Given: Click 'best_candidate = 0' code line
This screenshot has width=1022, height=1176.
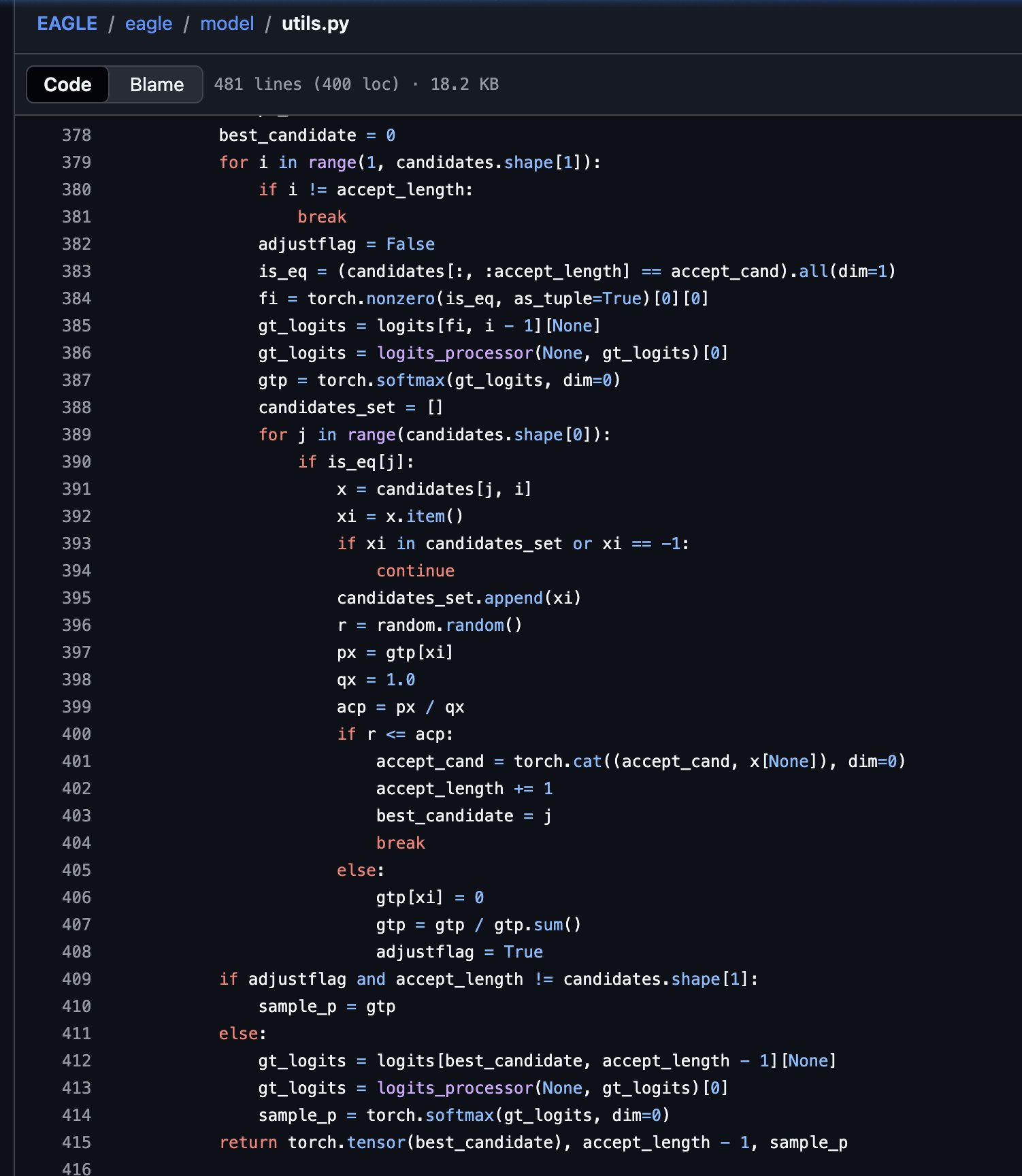Looking at the screenshot, I should tap(307, 135).
